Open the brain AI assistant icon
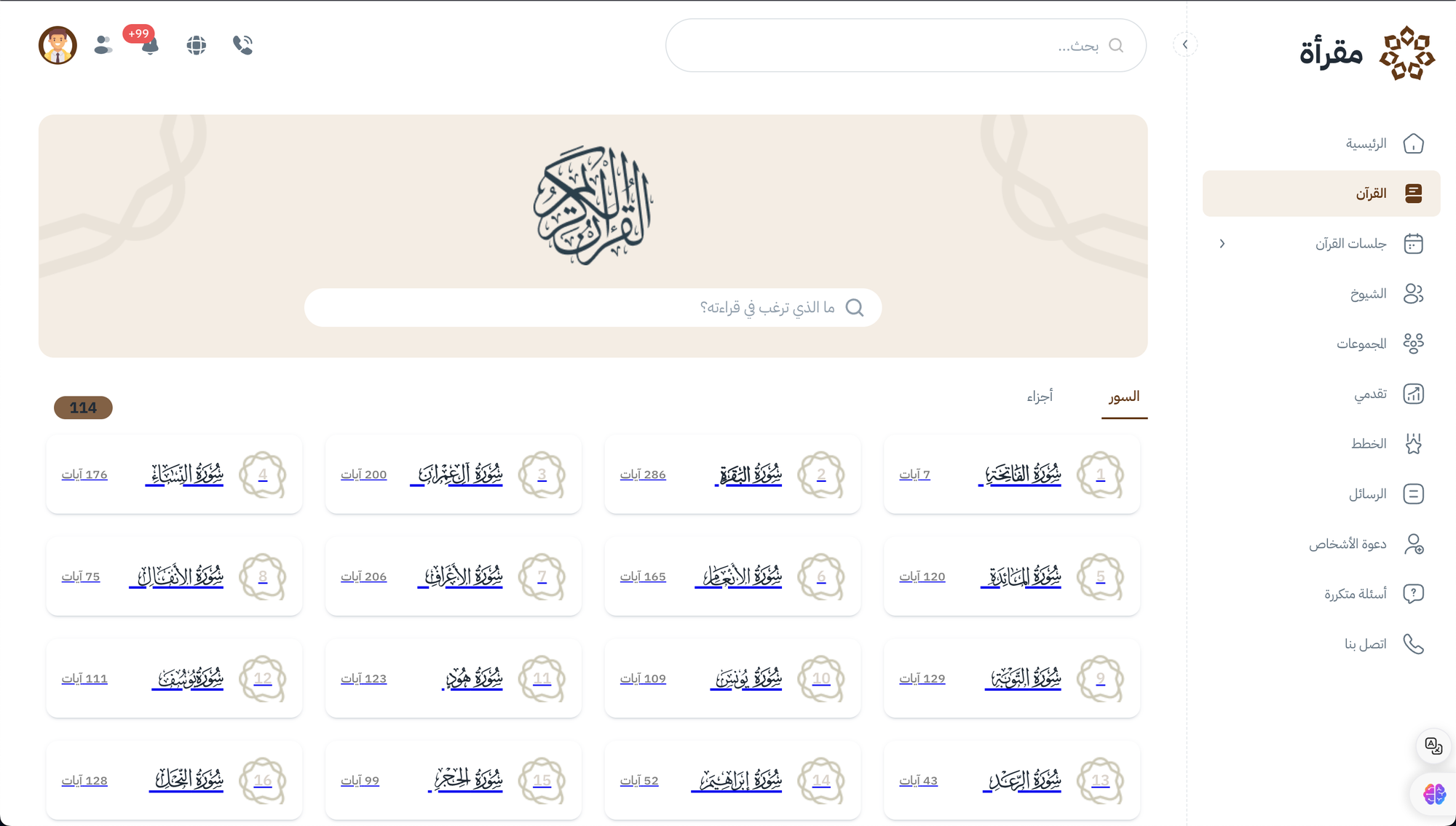This screenshot has width=1456, height=826. [1434, 794]
